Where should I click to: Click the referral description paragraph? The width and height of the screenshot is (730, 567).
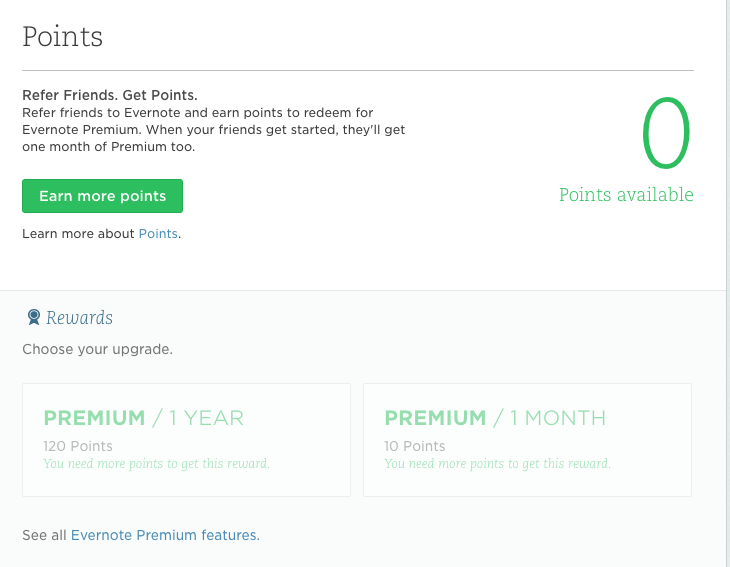213,130
